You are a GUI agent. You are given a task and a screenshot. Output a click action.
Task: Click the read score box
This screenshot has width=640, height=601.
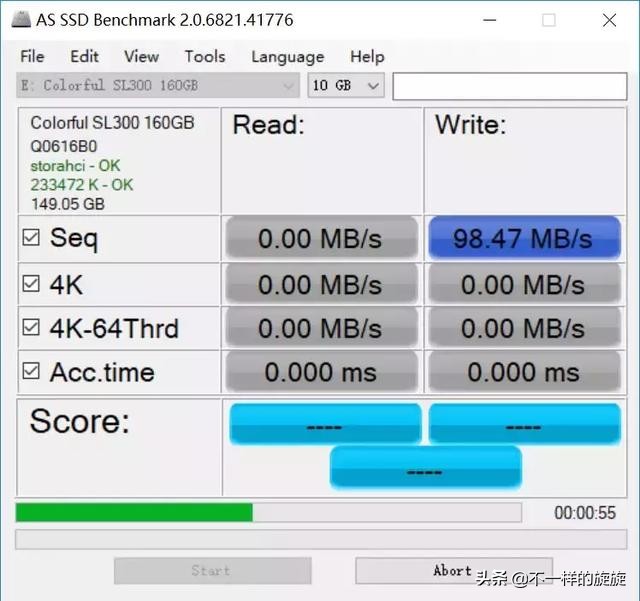click(x=325, y=424)
